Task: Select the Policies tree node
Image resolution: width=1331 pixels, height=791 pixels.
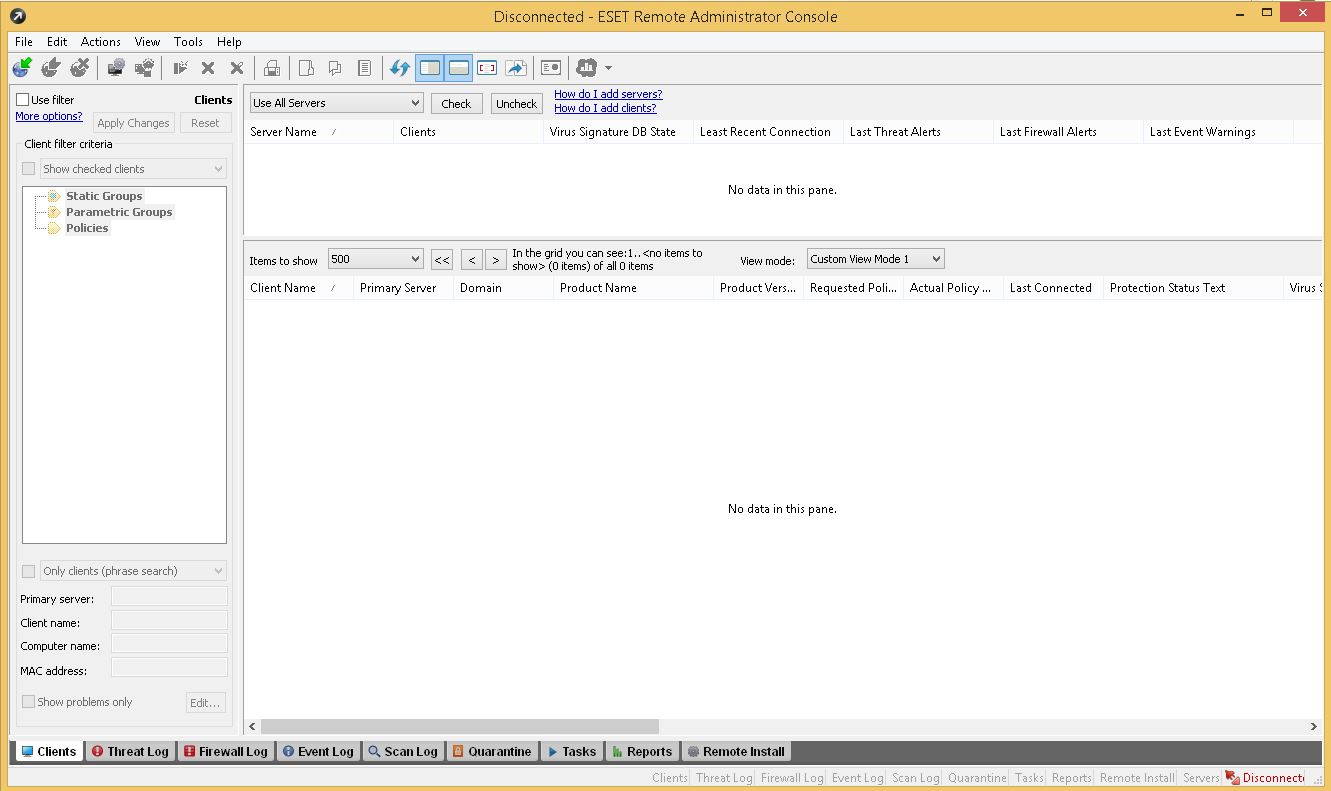Action: point(87,228)
